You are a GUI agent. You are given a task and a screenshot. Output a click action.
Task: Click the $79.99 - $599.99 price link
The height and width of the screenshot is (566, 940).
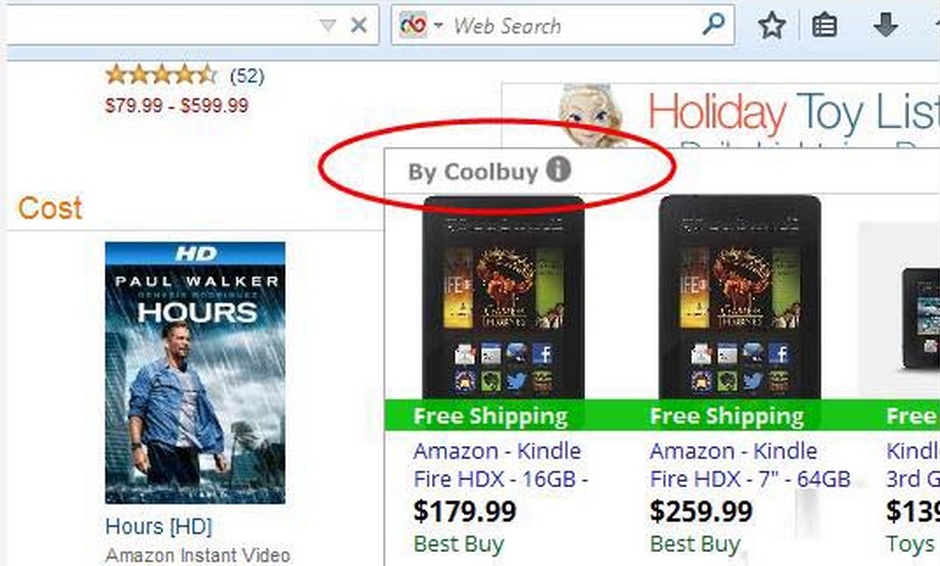(x=177, y=106)
